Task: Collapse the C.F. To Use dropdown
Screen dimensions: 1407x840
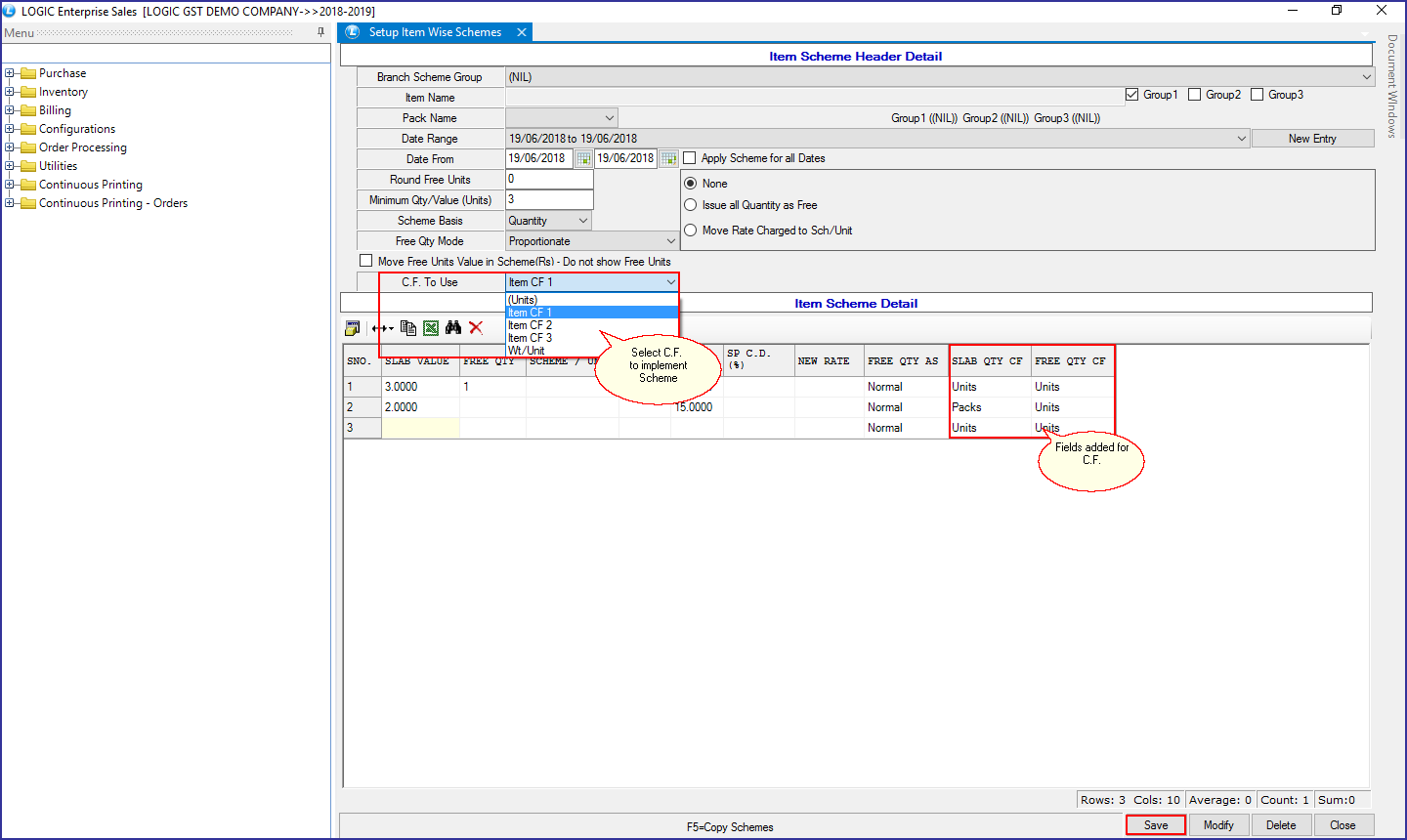Action: tap(670, 282)
